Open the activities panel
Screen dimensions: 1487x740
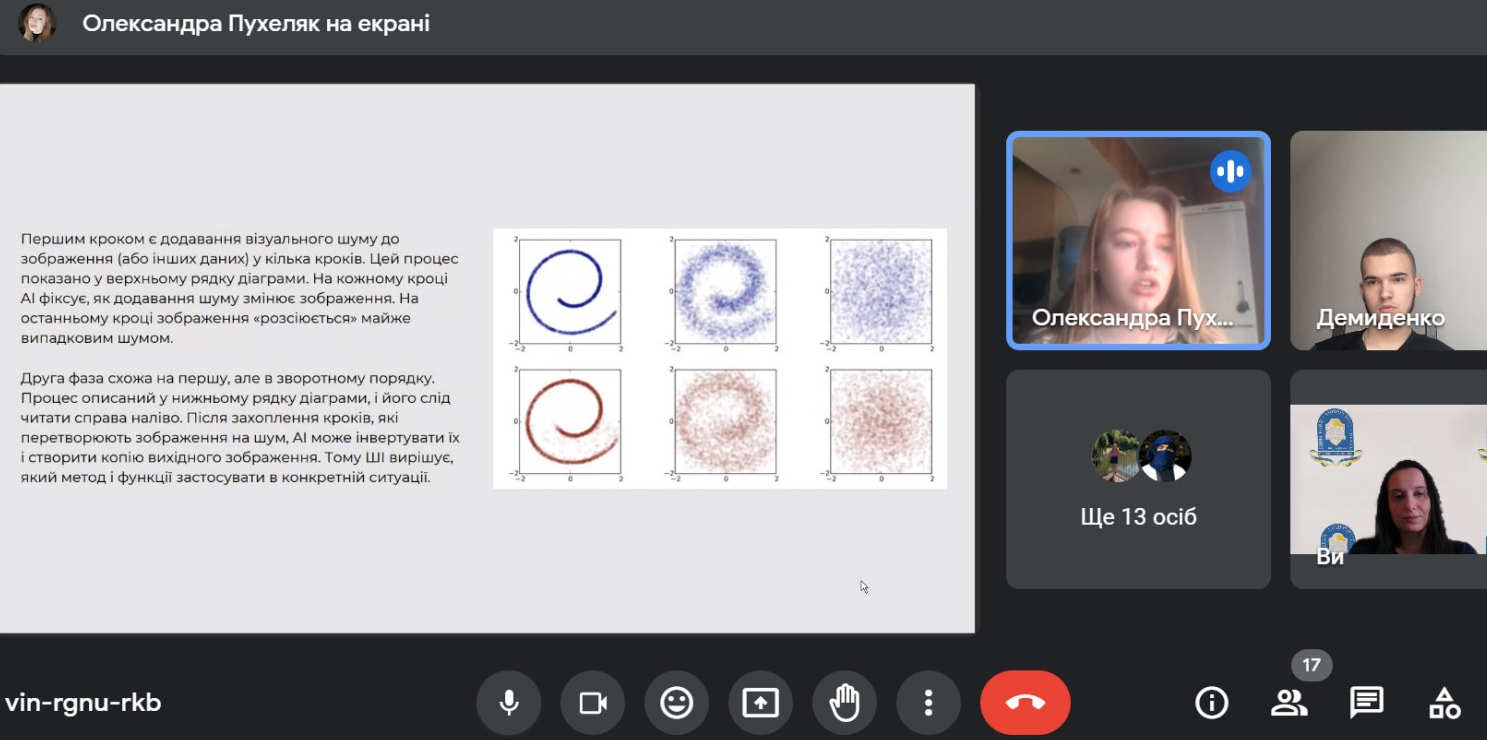[1444, 703]
